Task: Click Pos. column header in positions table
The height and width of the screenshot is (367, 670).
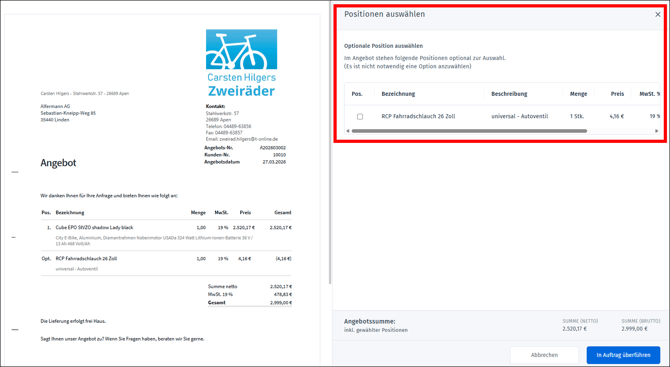Action: (x=357, y=94)
